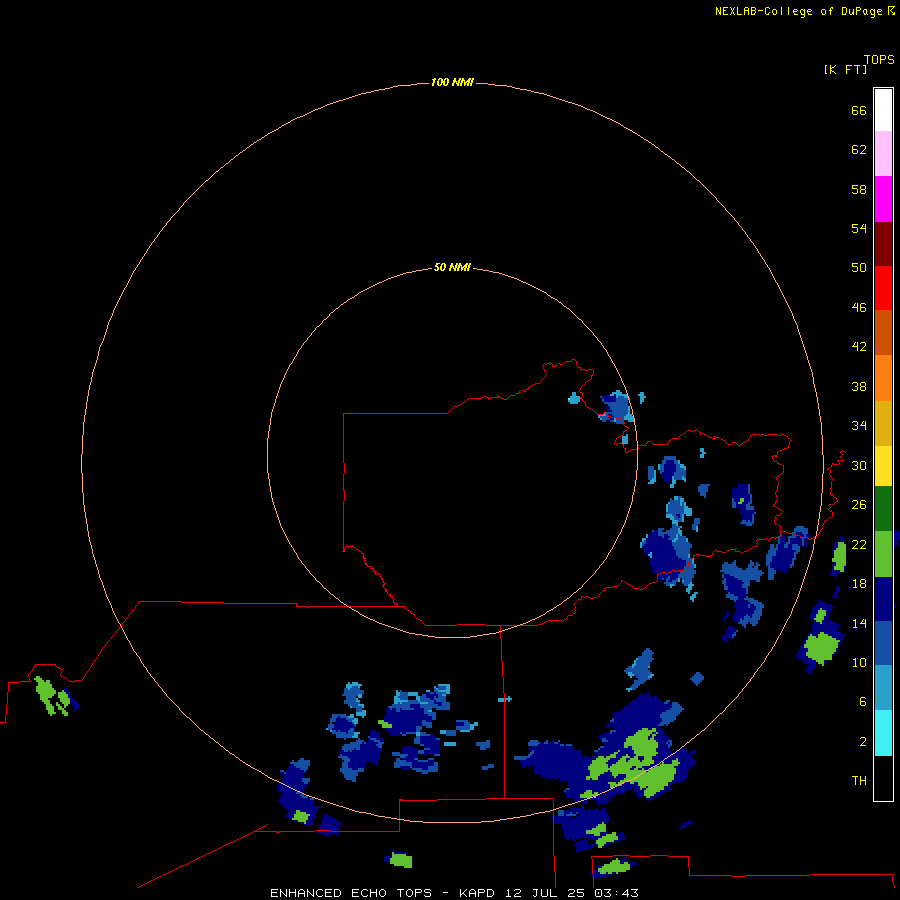Click the legend value 42
The image size is (900, 900).
click(x=859, y=347)
